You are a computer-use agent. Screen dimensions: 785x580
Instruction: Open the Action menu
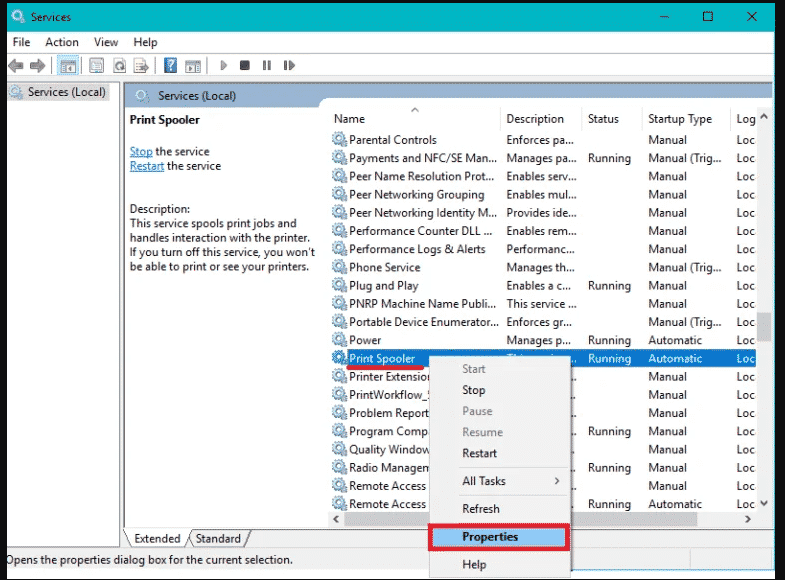62,42
